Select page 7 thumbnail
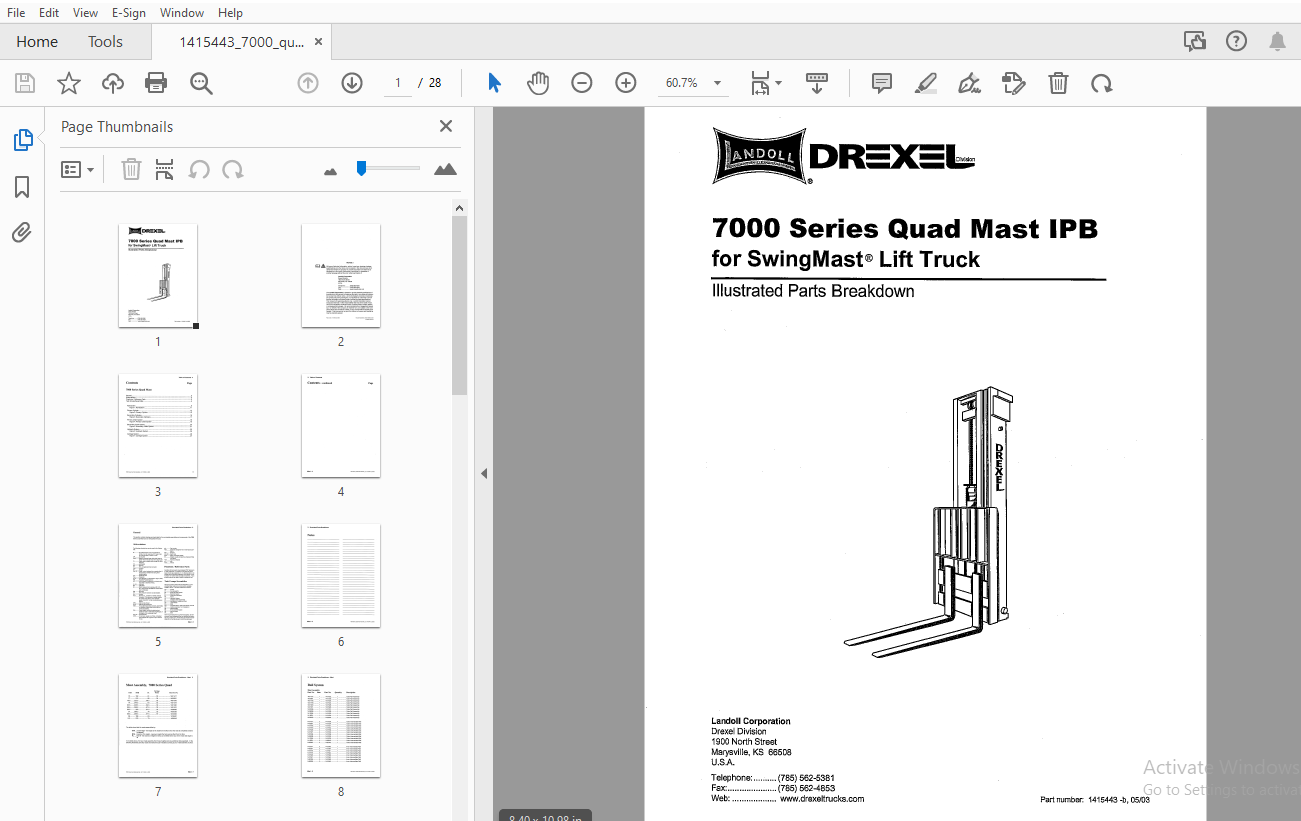Screen dimensions: 1301x821 [158, 726]
